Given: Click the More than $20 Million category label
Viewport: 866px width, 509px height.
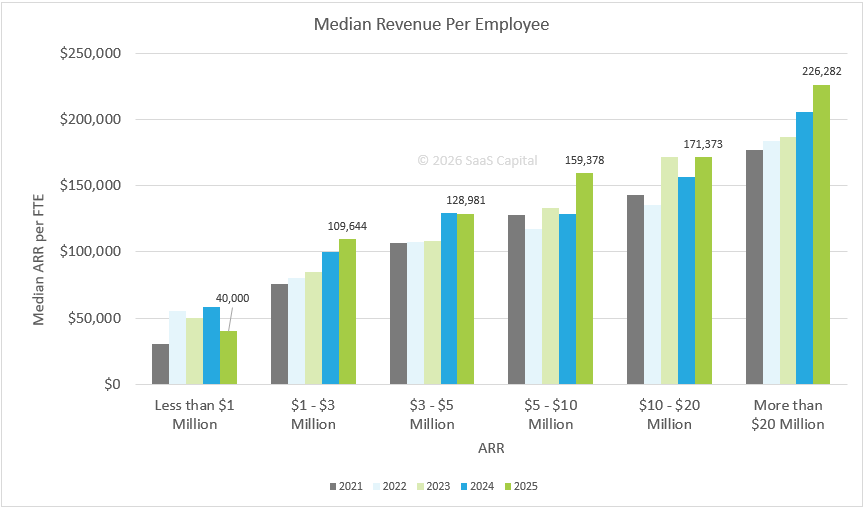Looking at the screenshot, I should 788,415.
